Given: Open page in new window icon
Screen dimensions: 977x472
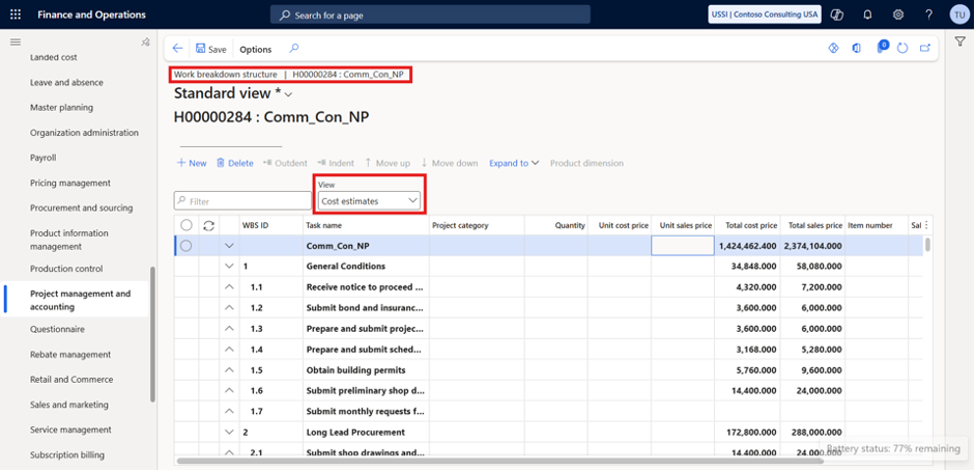Looking at the screenshot, I should click(x=925, y=48).
